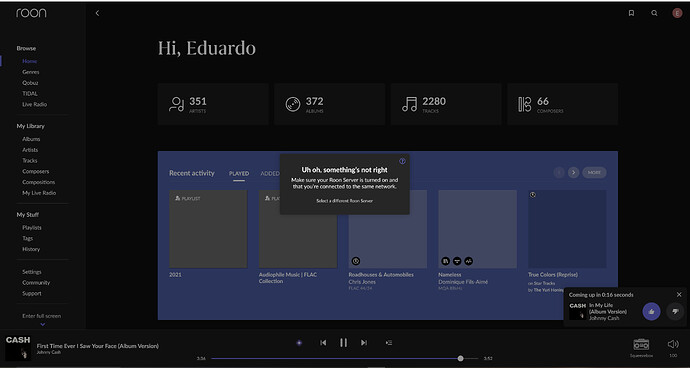Pause playback of the current song
The height and width of the screenshot is (368, 690).
[344, 342]
